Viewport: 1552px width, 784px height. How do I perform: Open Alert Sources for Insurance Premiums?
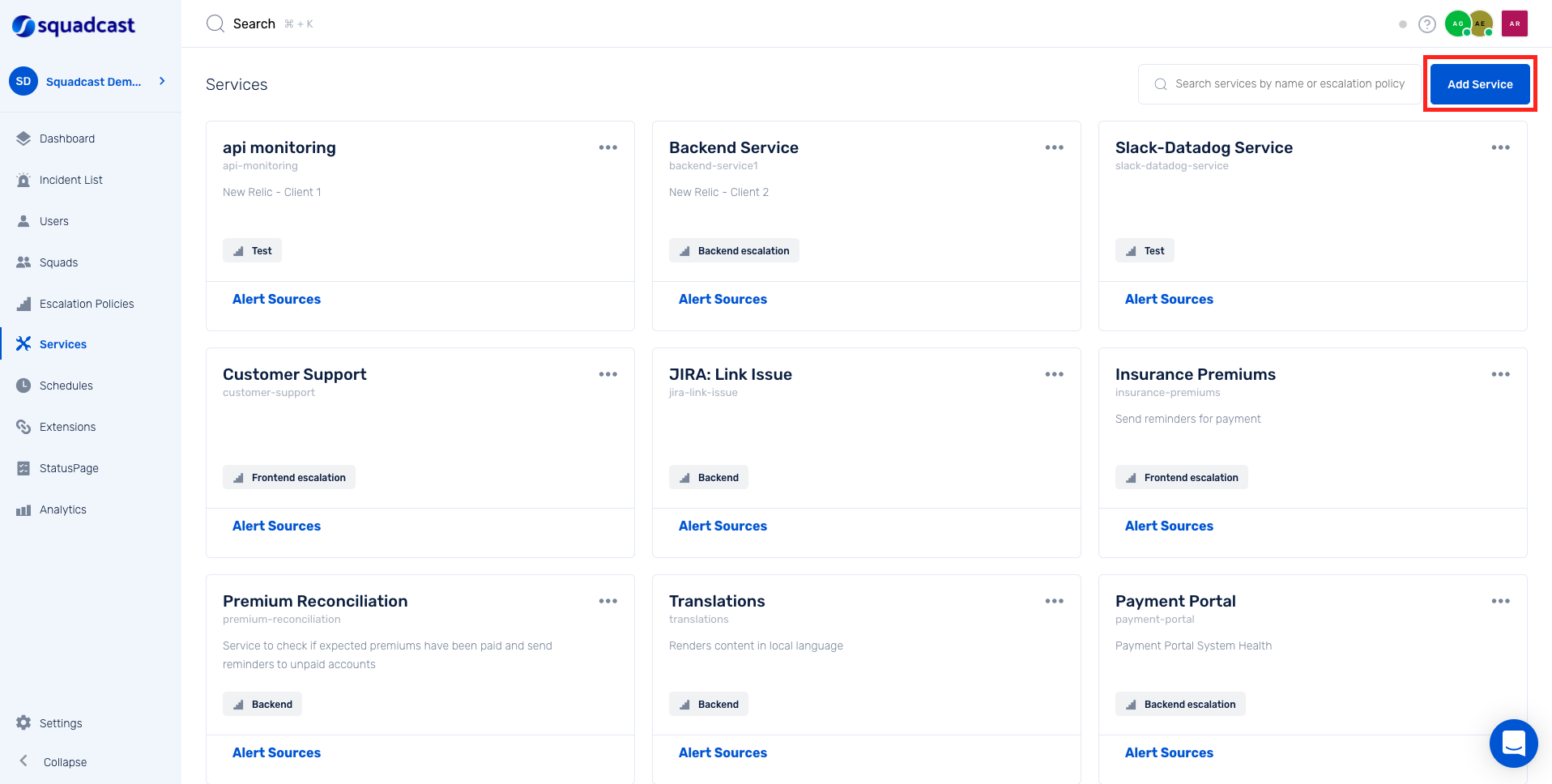1169,526
